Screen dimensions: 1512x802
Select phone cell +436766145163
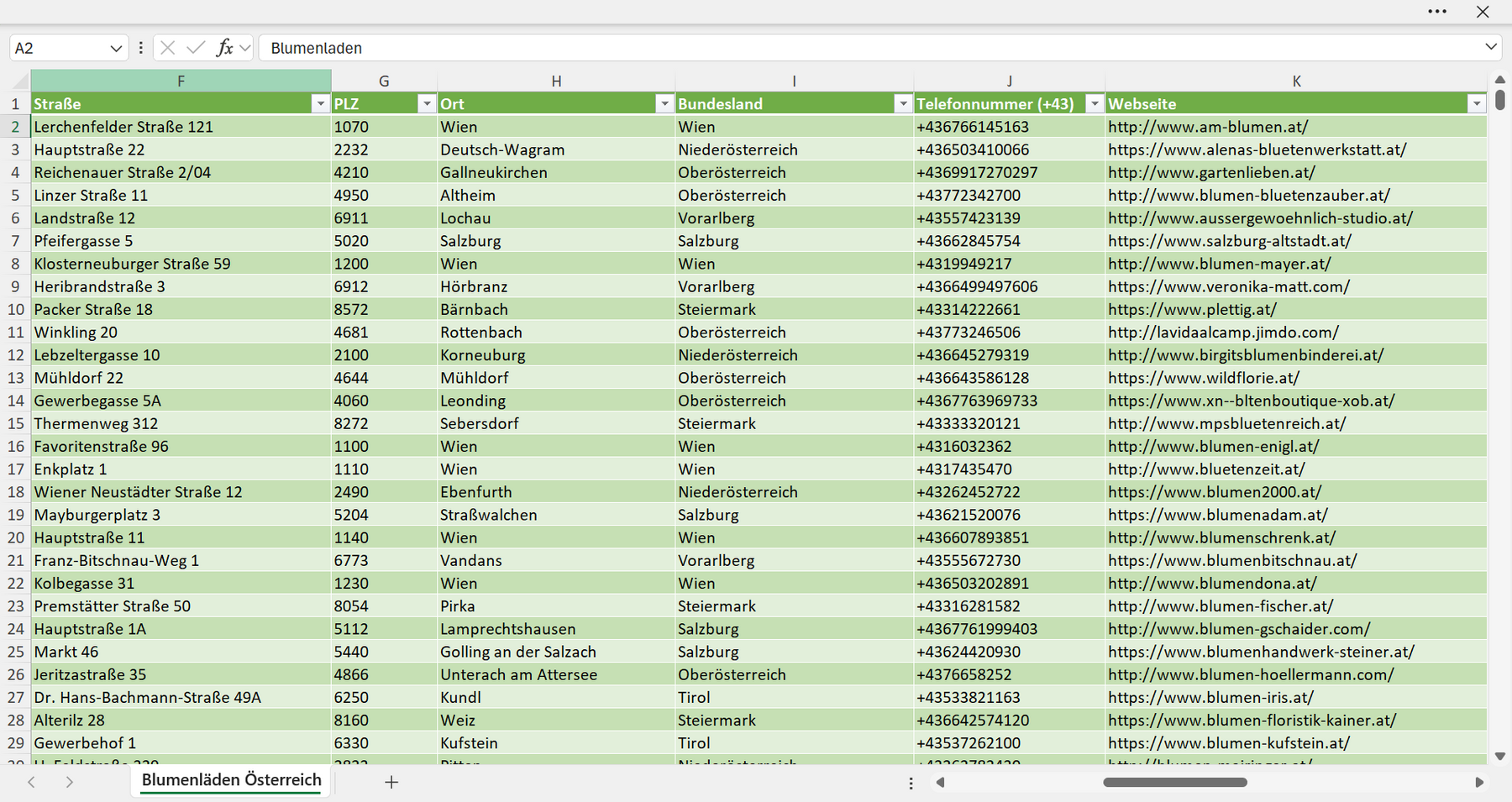click(x=1009, y=127)
